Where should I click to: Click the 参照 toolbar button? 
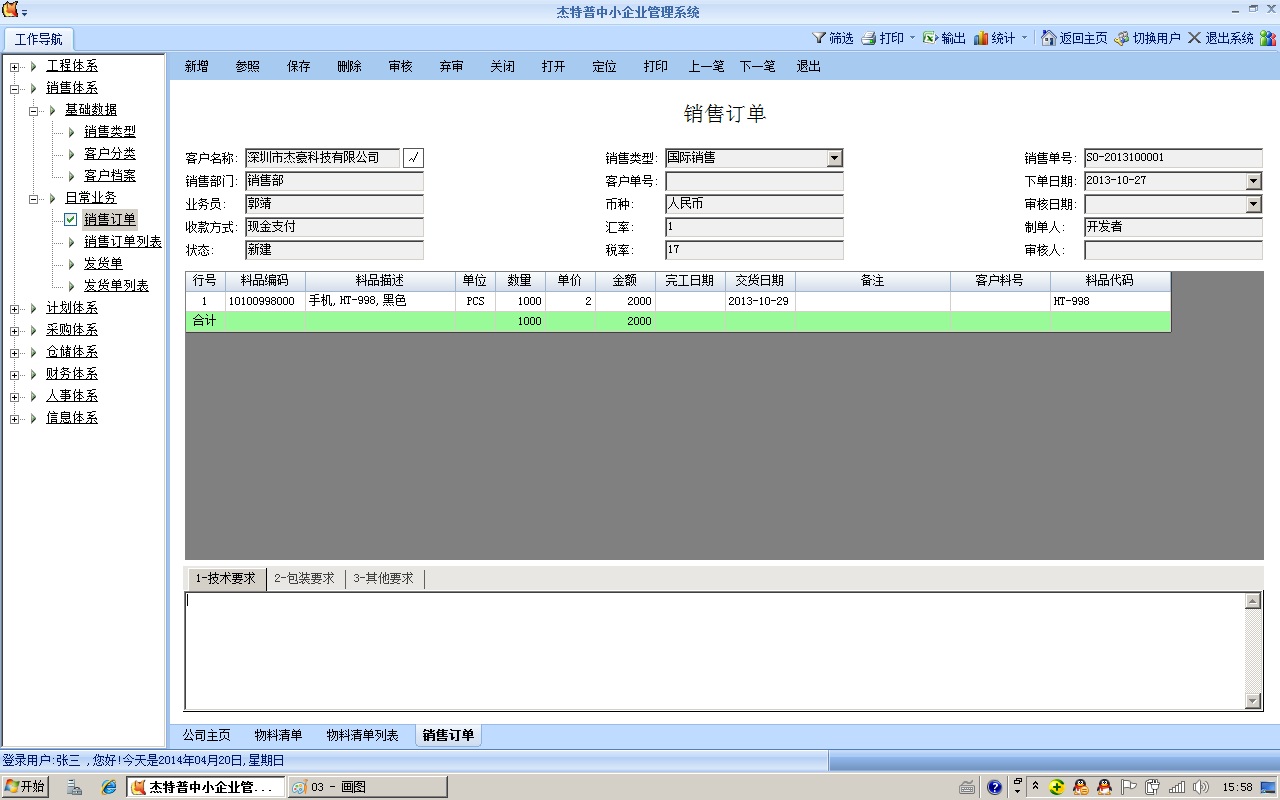click(x=248, y=66)
